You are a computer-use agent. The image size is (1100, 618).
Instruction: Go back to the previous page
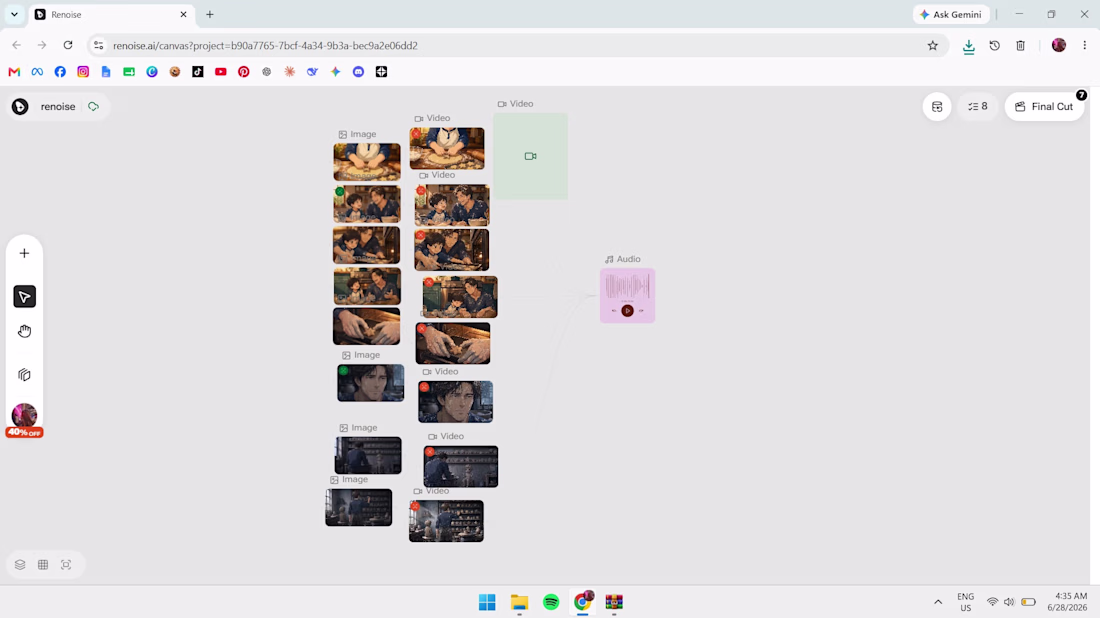[16, 45]
